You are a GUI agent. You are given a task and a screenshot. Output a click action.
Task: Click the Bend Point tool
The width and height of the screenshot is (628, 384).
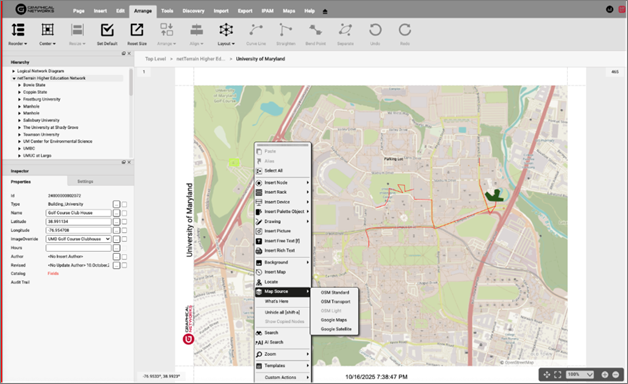click(315, 34)
